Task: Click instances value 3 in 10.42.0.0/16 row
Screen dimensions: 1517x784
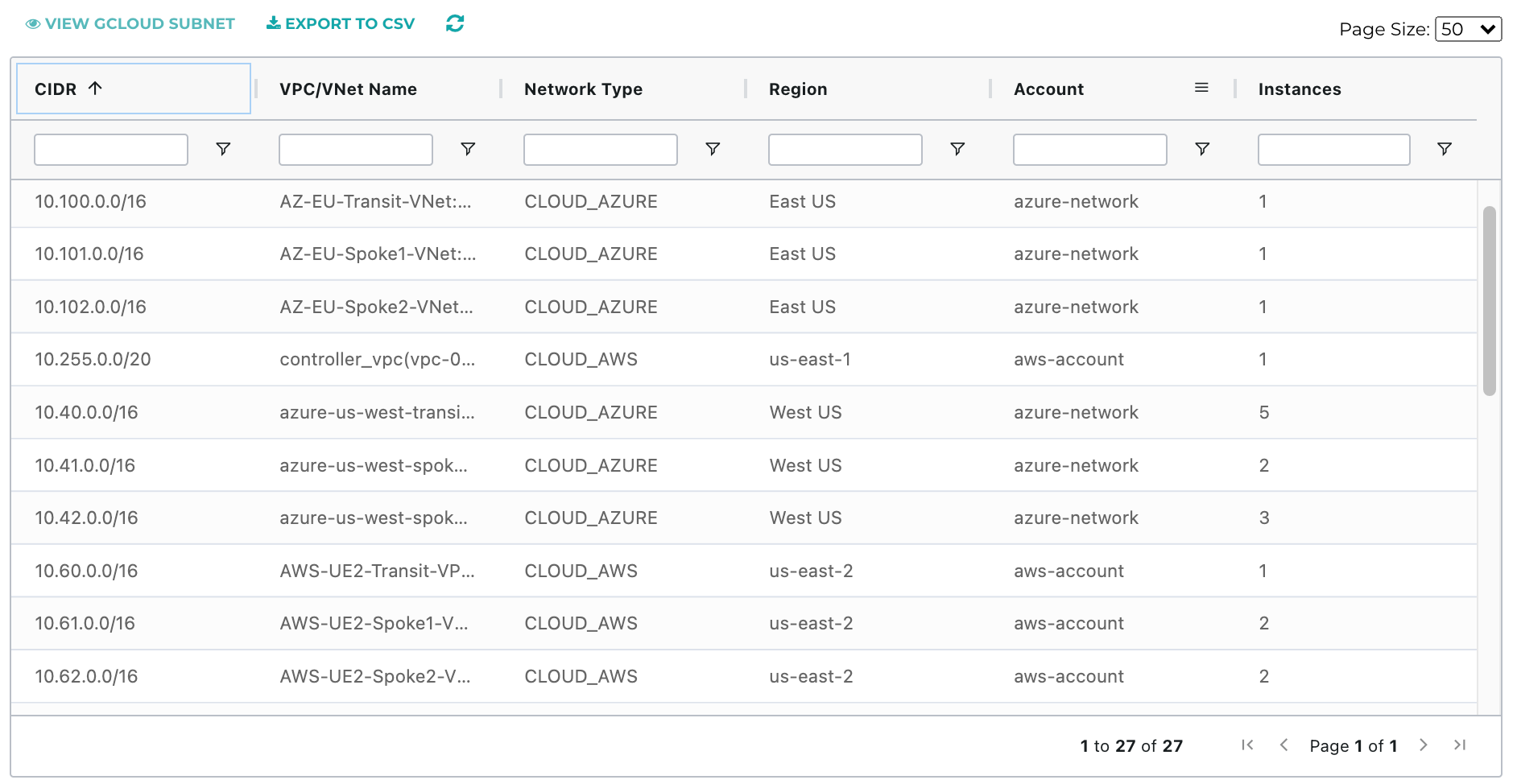Action: click(1264, 518)
